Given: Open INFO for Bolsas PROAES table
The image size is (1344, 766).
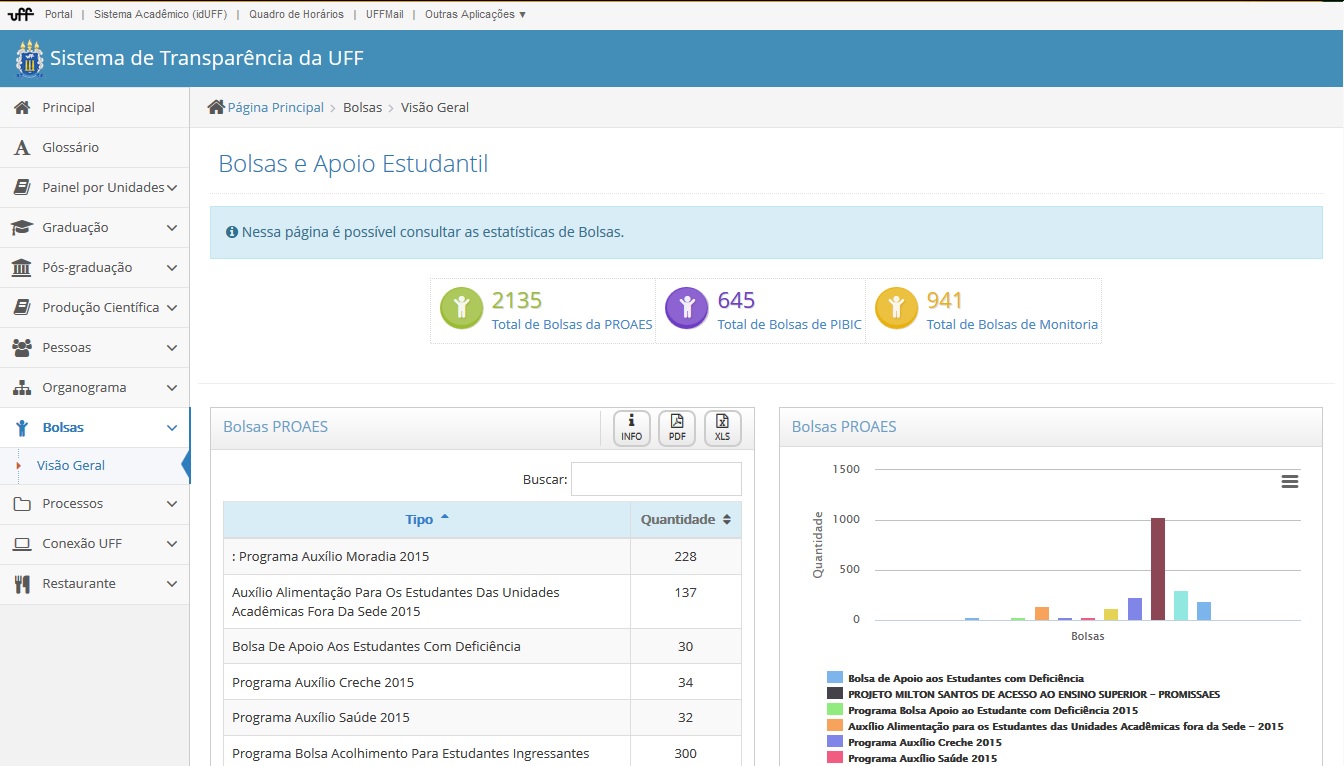Looking at the screenshot, I should tap(632, 428).
